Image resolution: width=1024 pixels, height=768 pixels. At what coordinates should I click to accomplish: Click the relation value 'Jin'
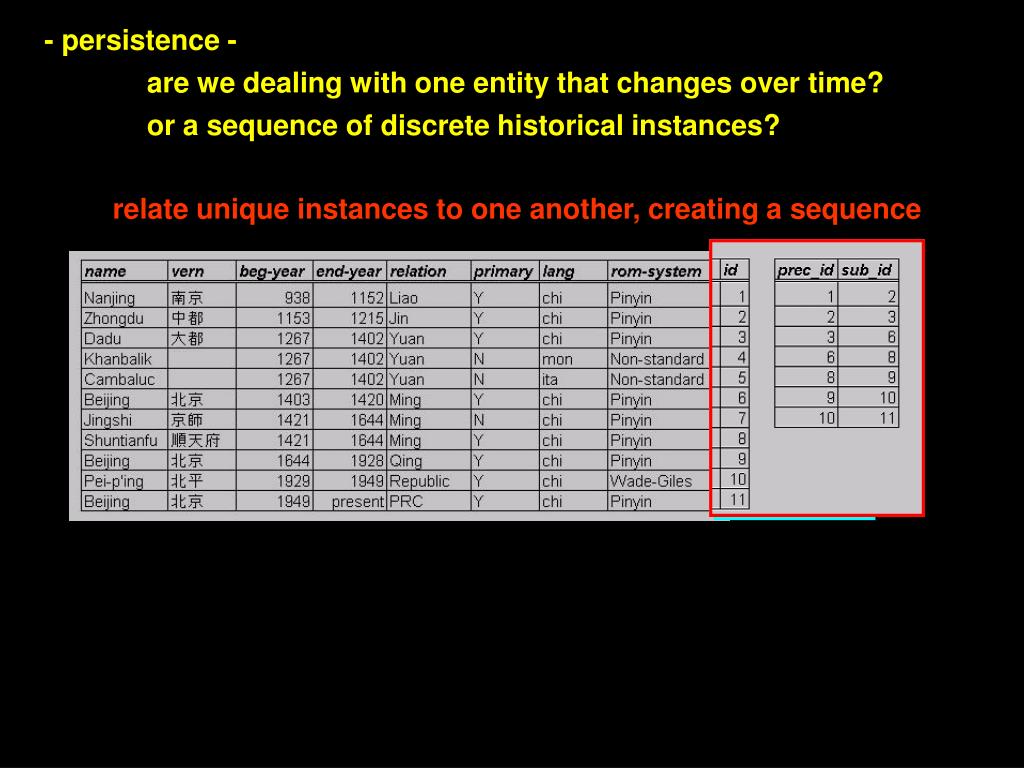(x=398, y=318)
